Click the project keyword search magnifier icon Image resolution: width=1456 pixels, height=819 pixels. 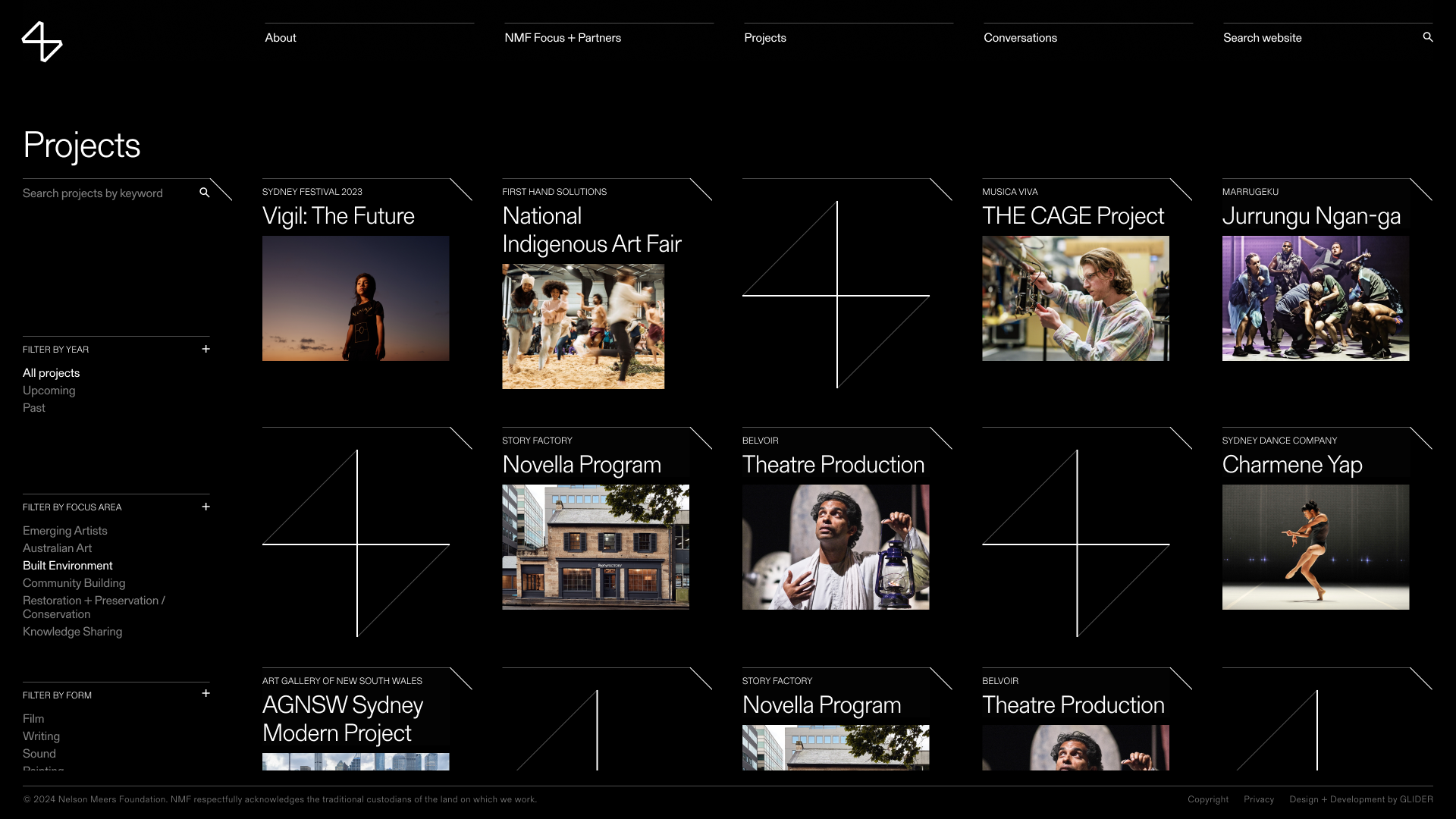click(x=204, y=193)
